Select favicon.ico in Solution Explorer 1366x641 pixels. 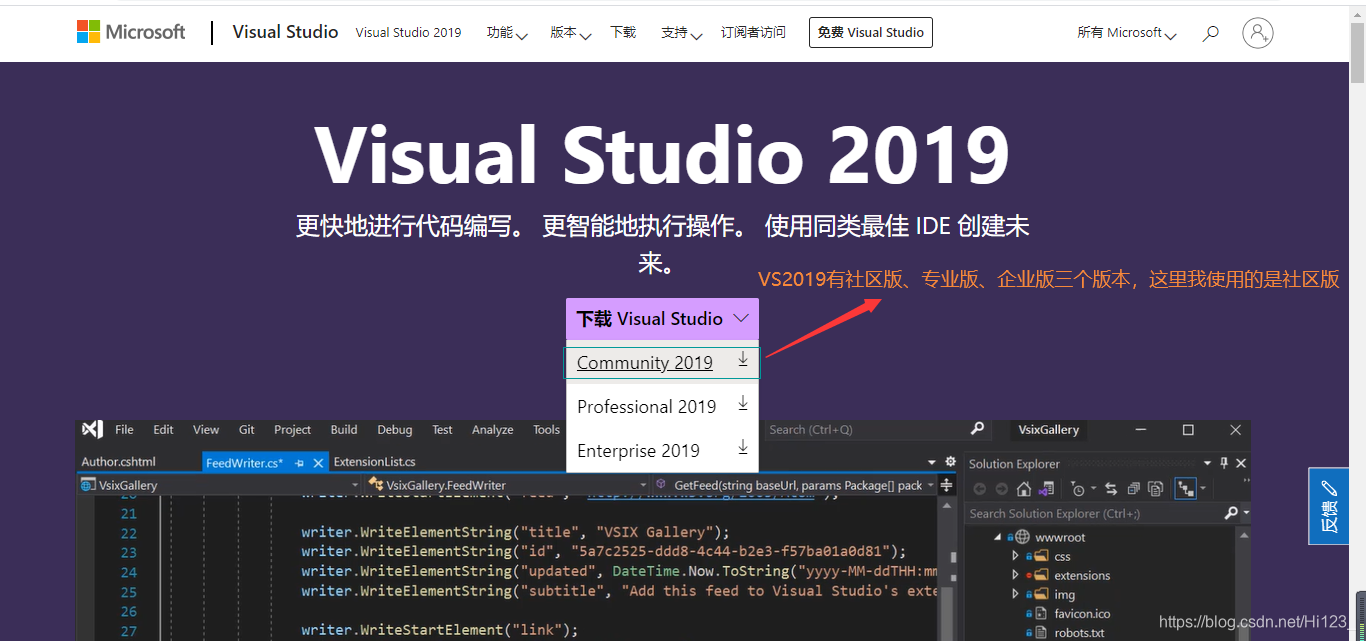coord(1082,613)
